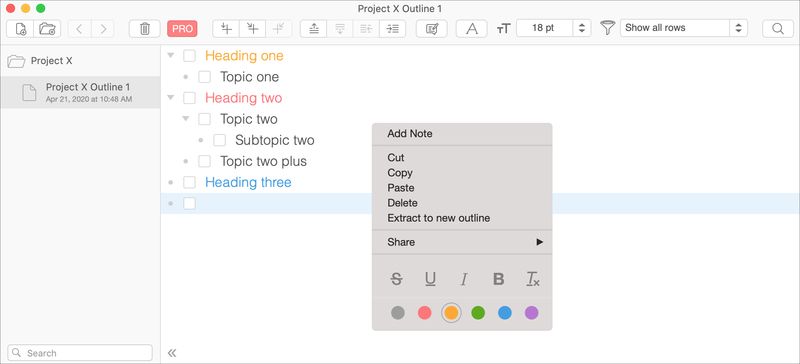Collapse the 'Topic two' disclosure triangle
800x364 pixels.
(x=186, y=118)
